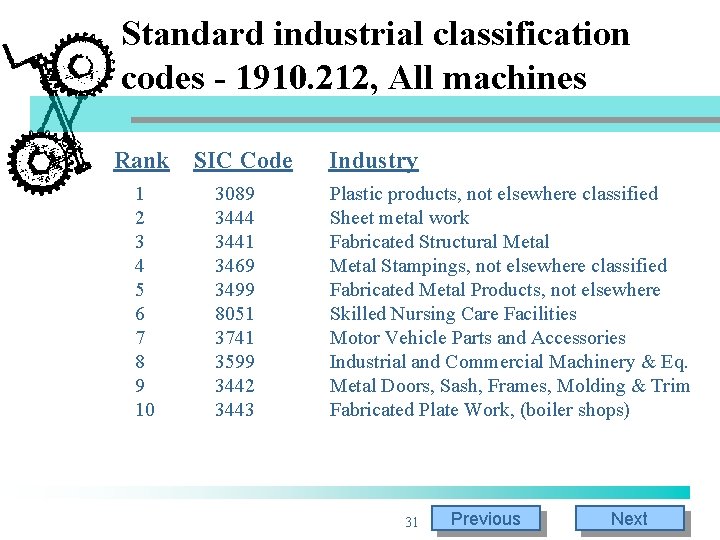Image resolution: width=720 pixels, height=540 pixels.
Task: Select 'Sheet metal work' entry
Action: [399, 218]
